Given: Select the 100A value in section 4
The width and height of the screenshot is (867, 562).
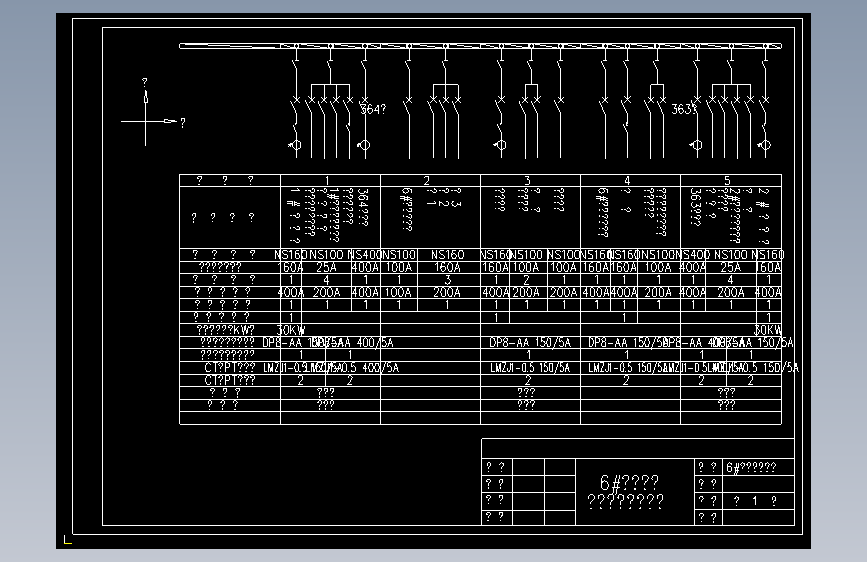Looking at the screenshot, I should coord(659,267).
